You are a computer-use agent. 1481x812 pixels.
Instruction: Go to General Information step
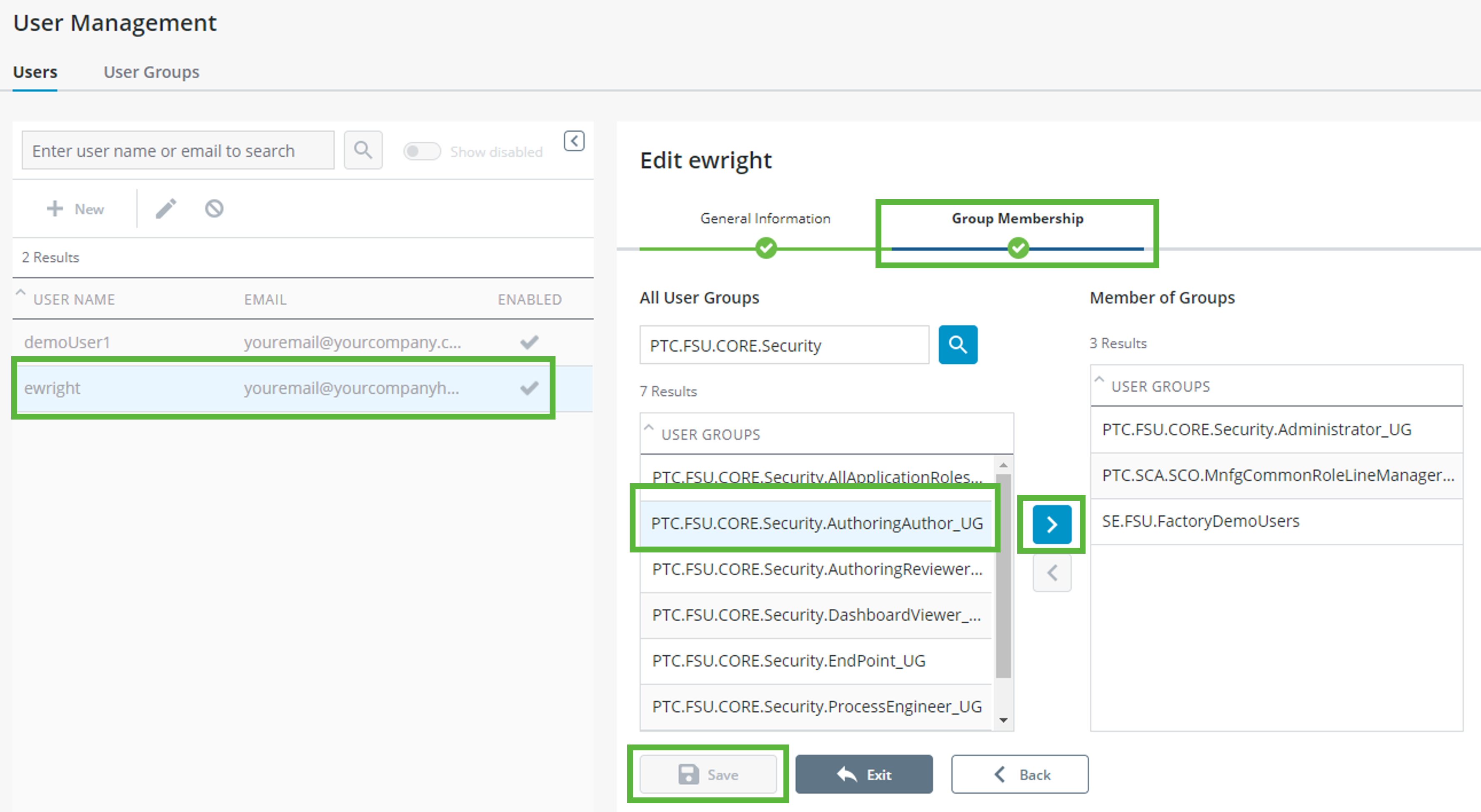[x=765, y=218]
